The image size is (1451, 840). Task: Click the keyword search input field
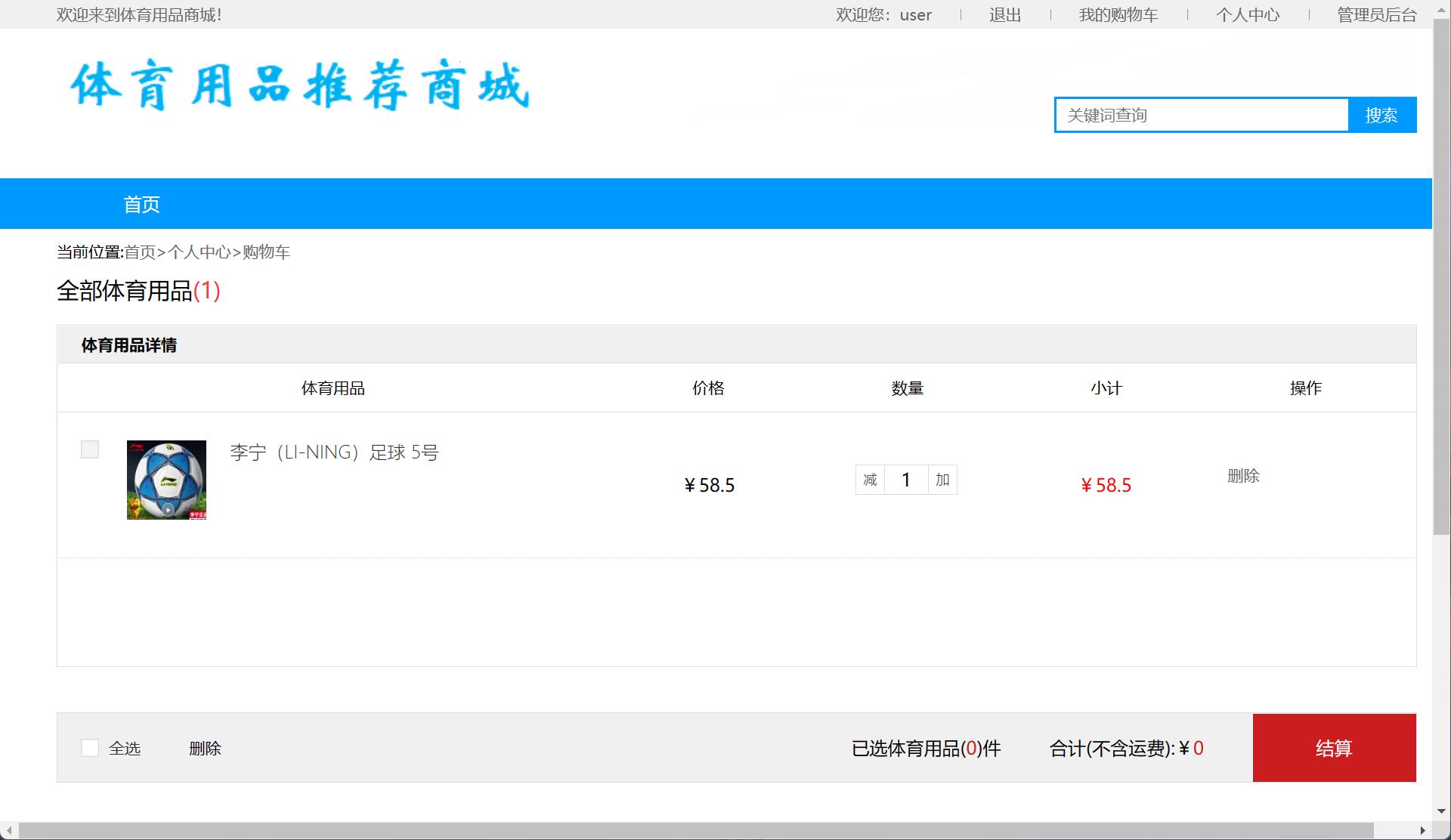click(1200, 115)
